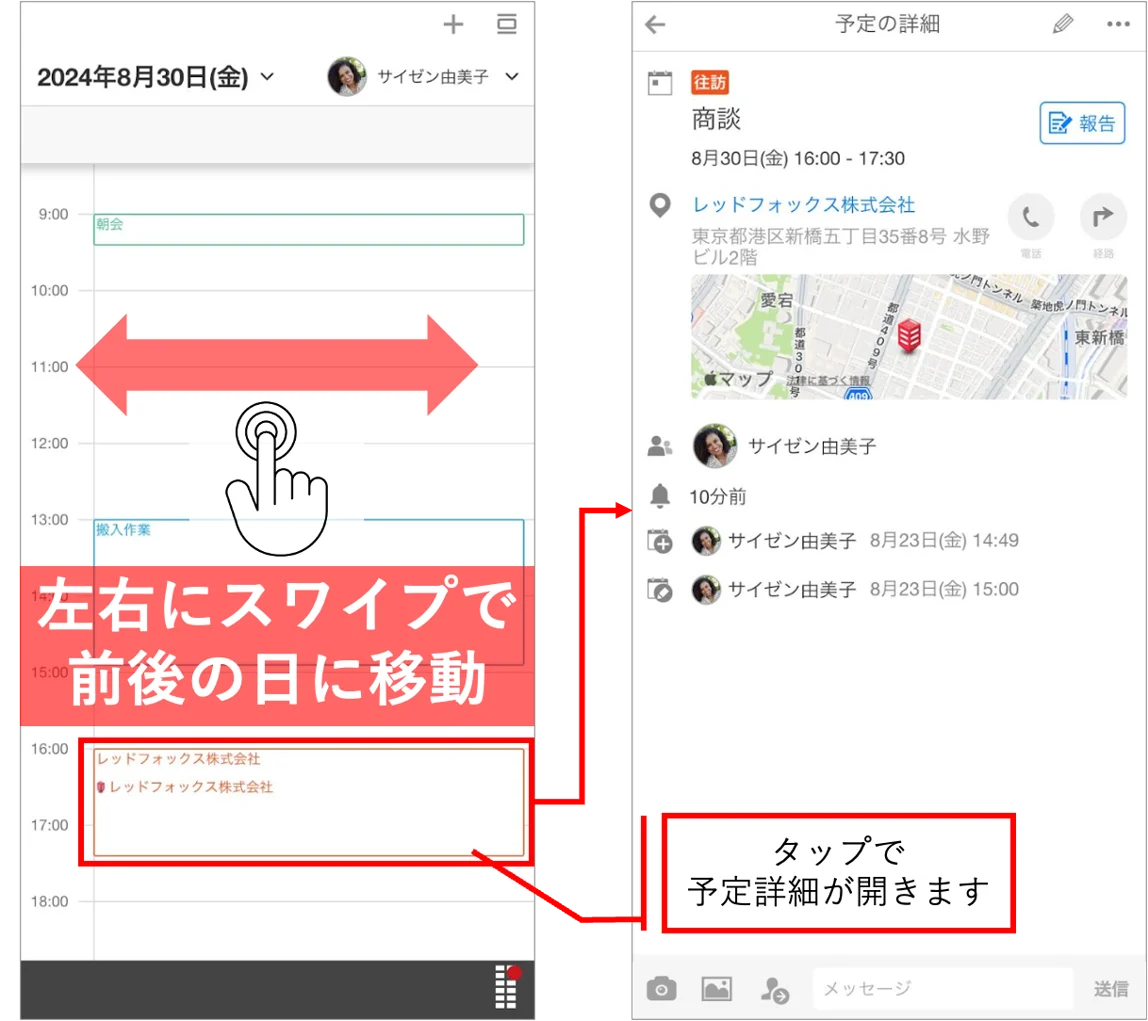Switch calendar view with the layout icon
The height and width of the screenshot is (1021, 1148).
click(507, 24)
